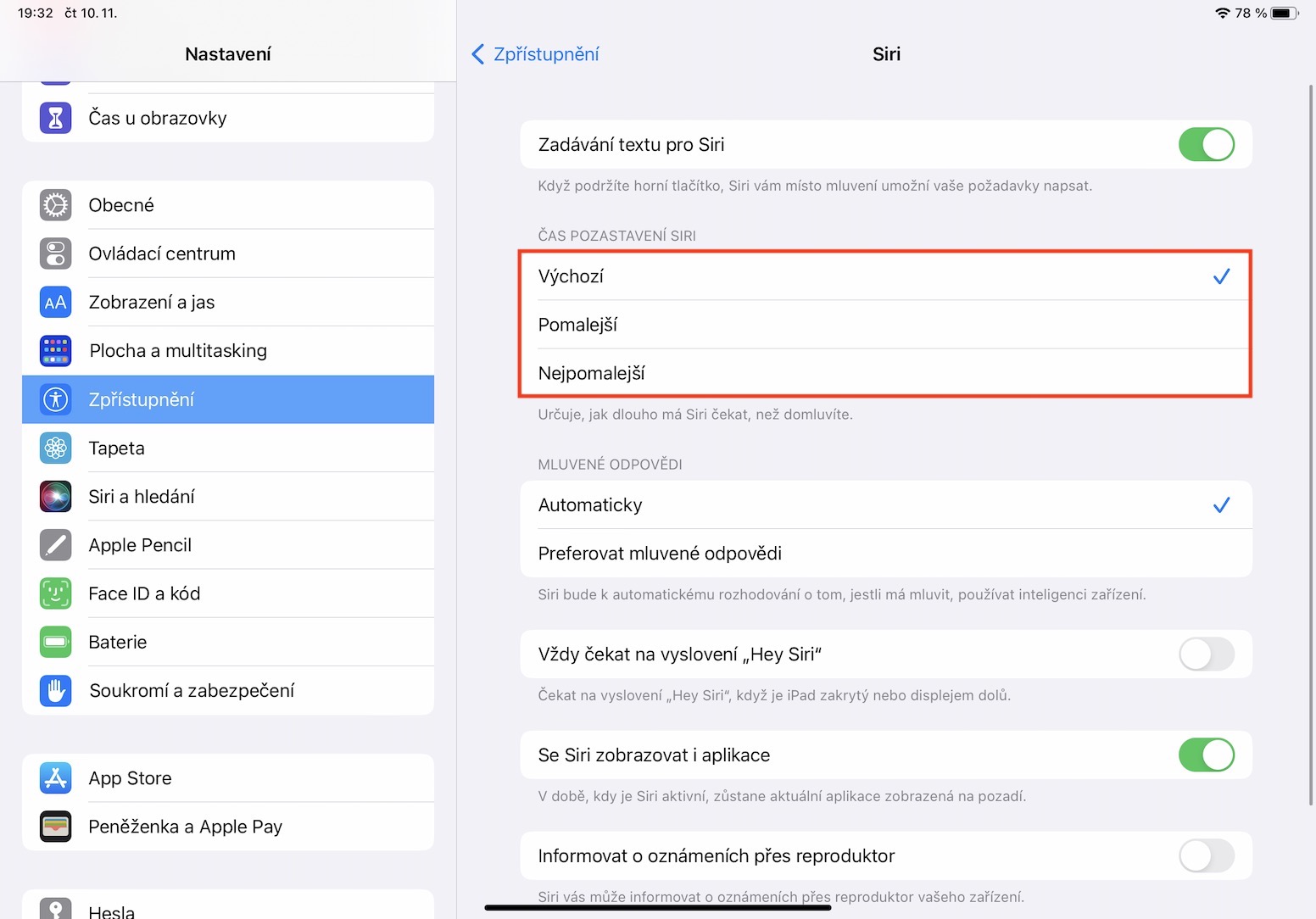Open the Siri a hledání icon
This screenshot has height=919, width=1316.
56,497
